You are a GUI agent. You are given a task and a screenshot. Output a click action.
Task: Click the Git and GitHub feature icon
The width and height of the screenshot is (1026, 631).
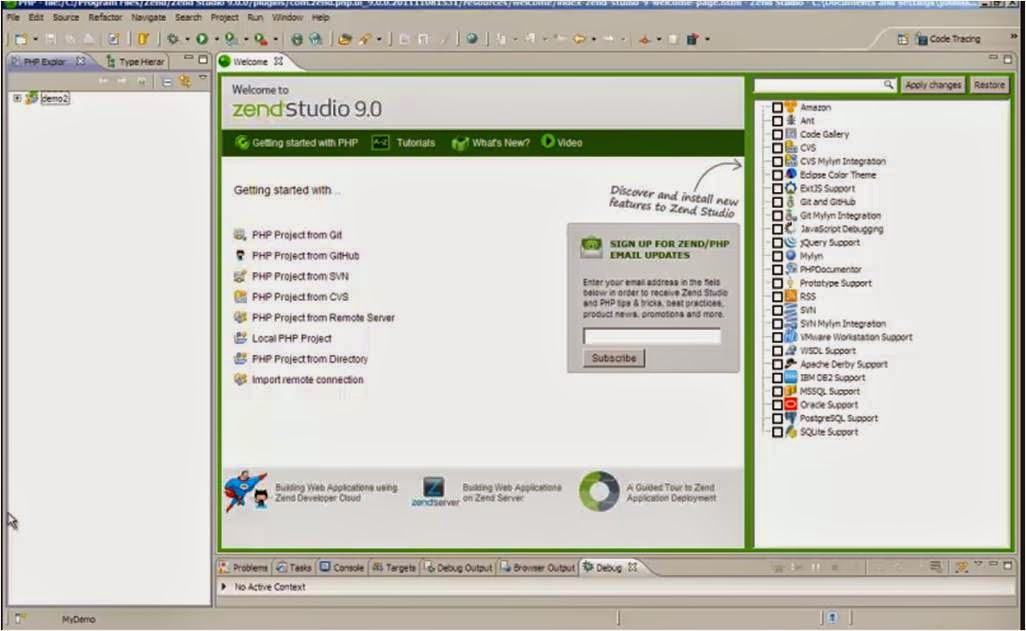pyautogui.click(x=790, y=202)
